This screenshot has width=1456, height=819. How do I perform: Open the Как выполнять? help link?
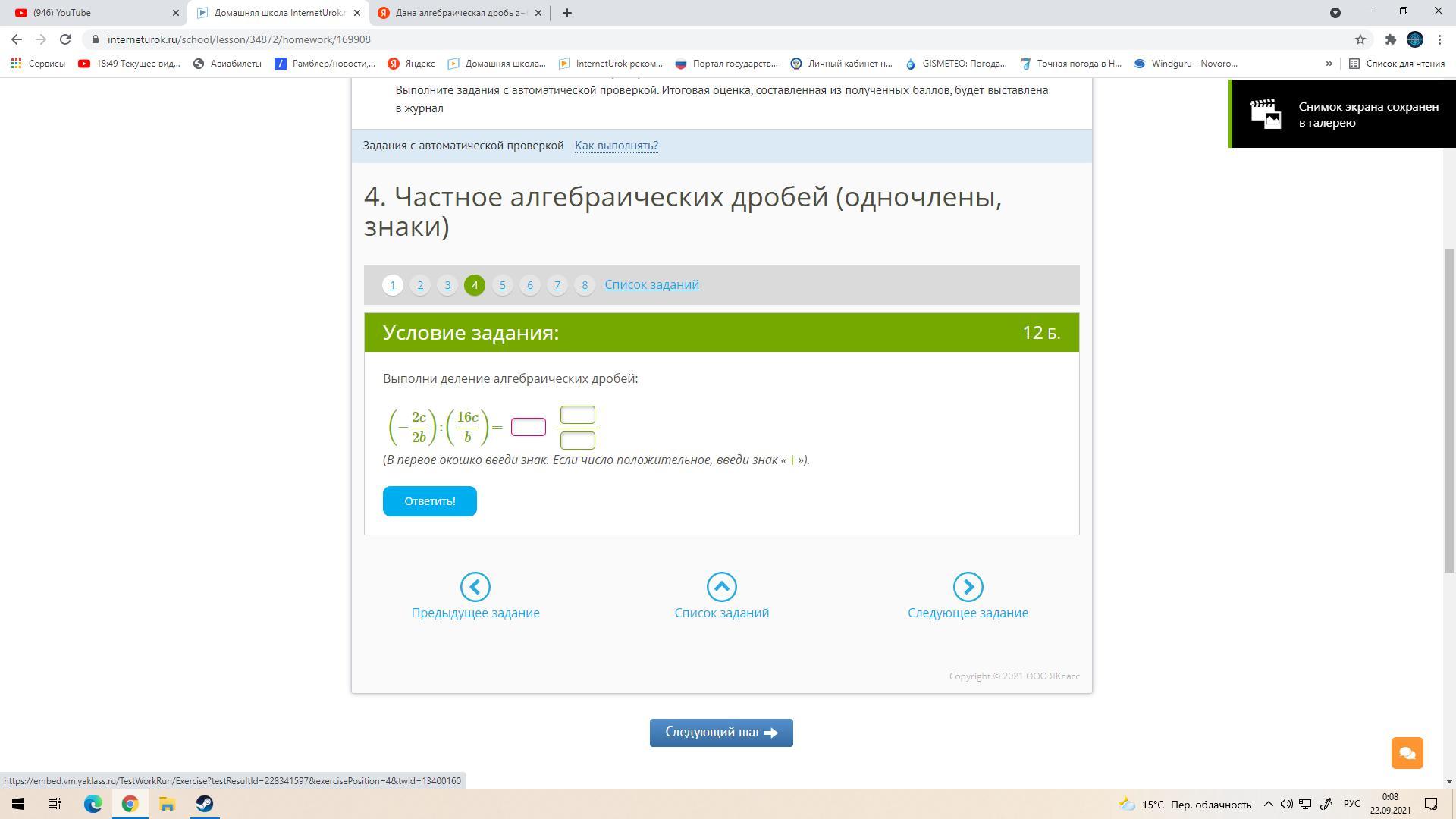pos(616,146)
